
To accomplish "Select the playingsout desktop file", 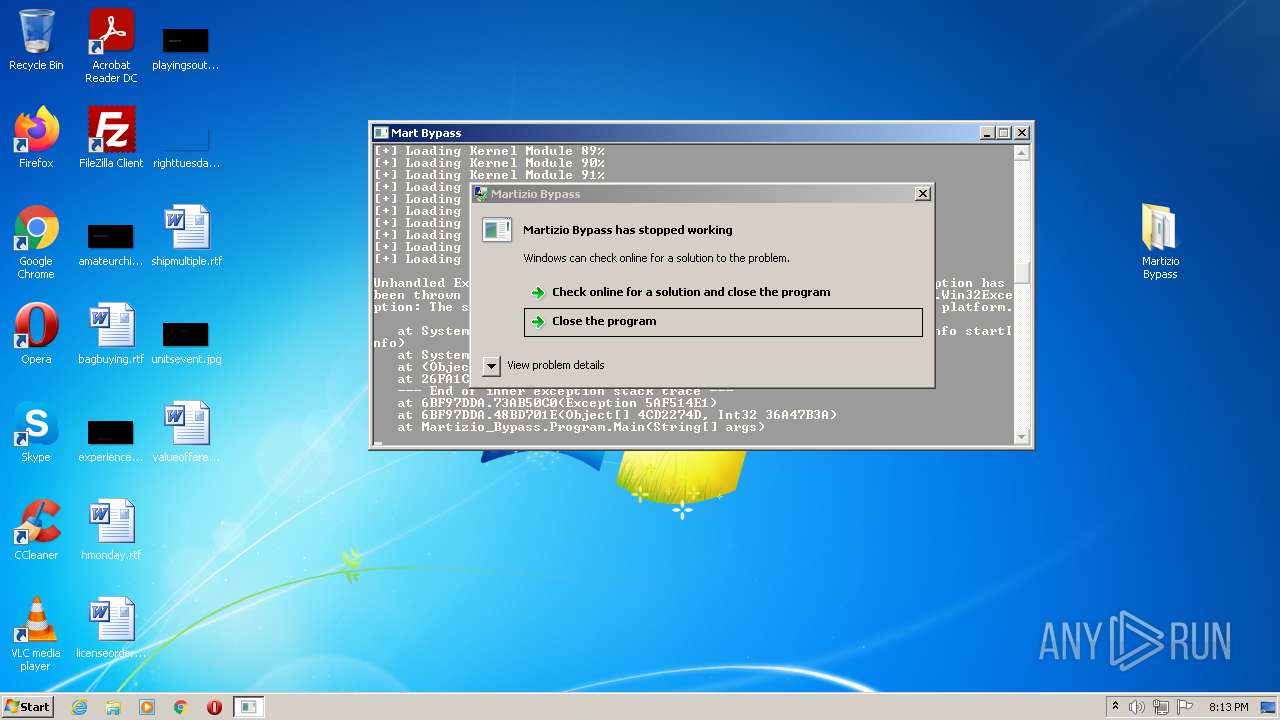I will (186, 48).
